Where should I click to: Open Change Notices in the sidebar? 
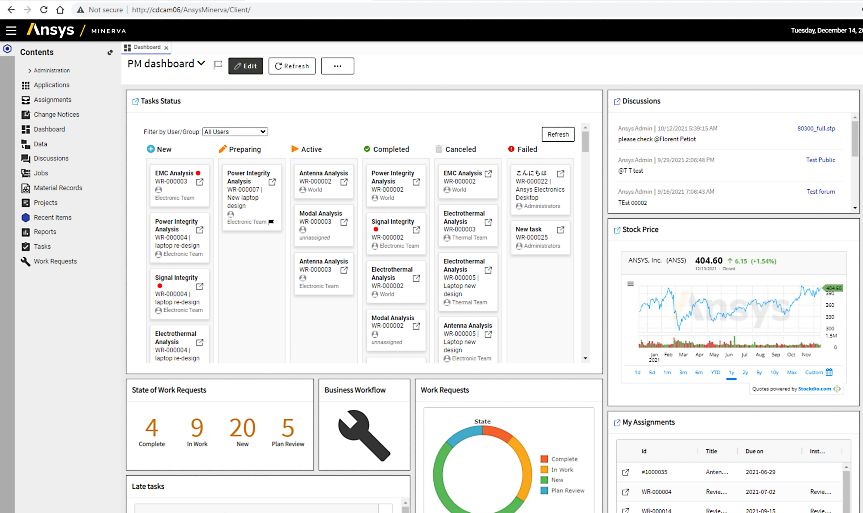56,114
